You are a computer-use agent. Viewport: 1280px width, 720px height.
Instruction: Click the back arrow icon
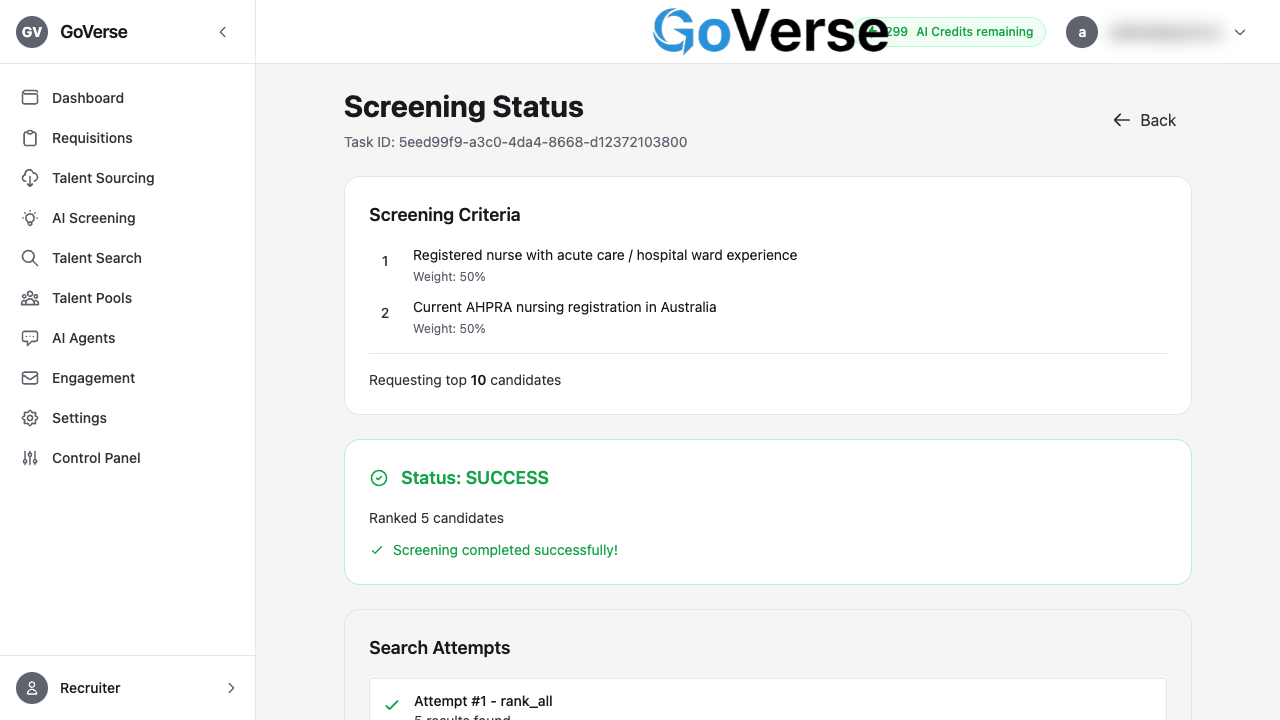pos(1122,120)
